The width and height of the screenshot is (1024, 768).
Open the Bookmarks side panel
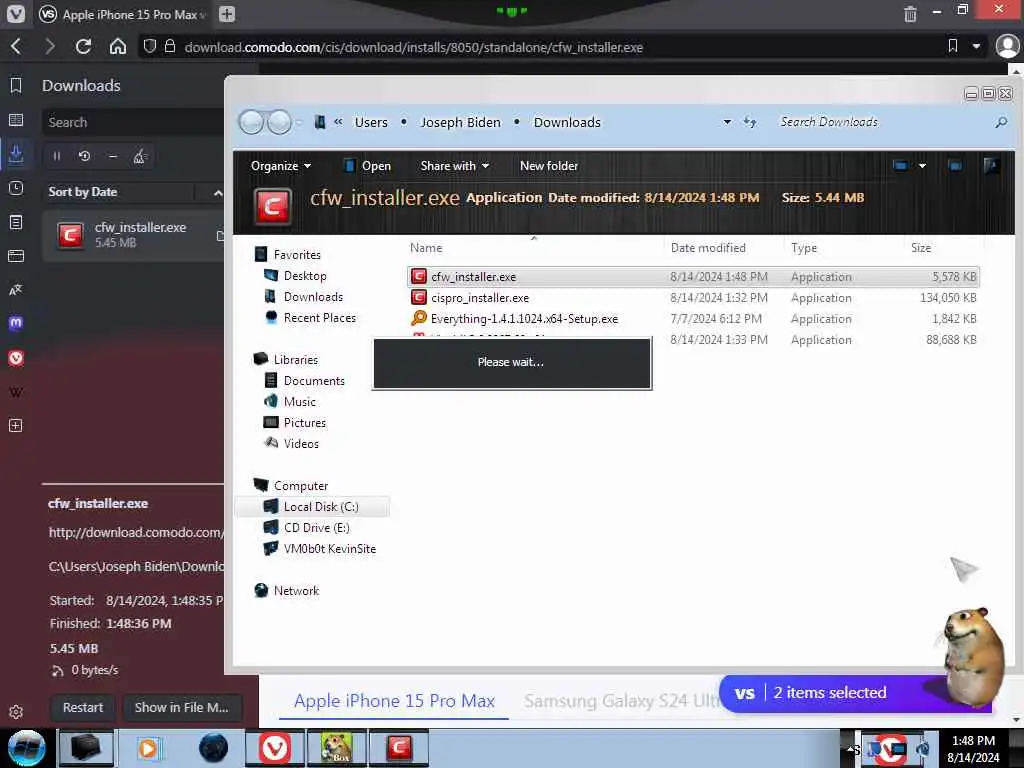(x=16, y=86)
